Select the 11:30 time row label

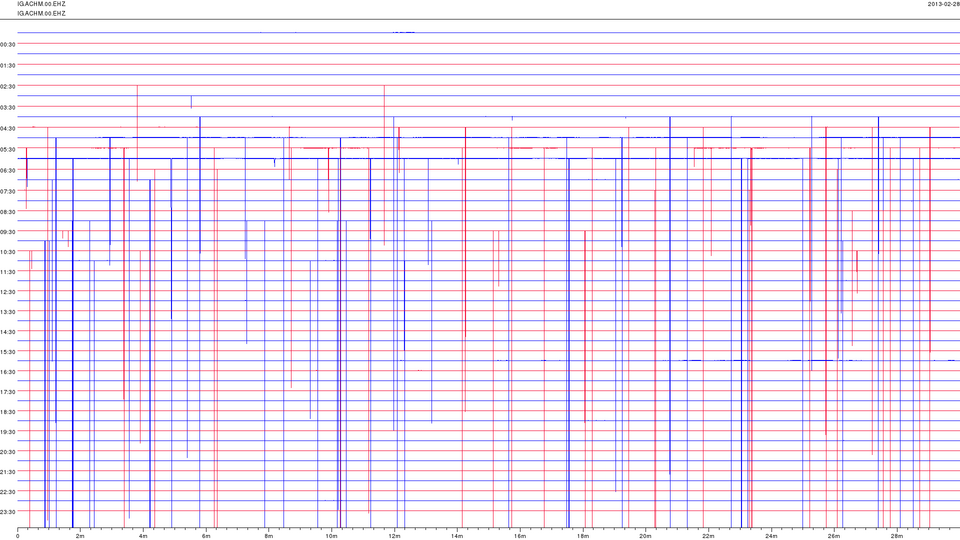pyautogui.click(x=8, y=272)
